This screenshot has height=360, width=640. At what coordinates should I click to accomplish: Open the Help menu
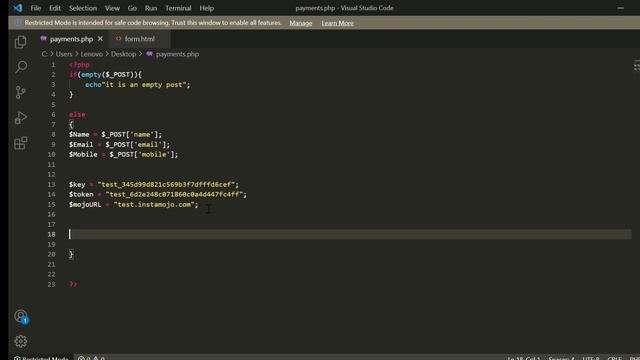click(207, 8)
